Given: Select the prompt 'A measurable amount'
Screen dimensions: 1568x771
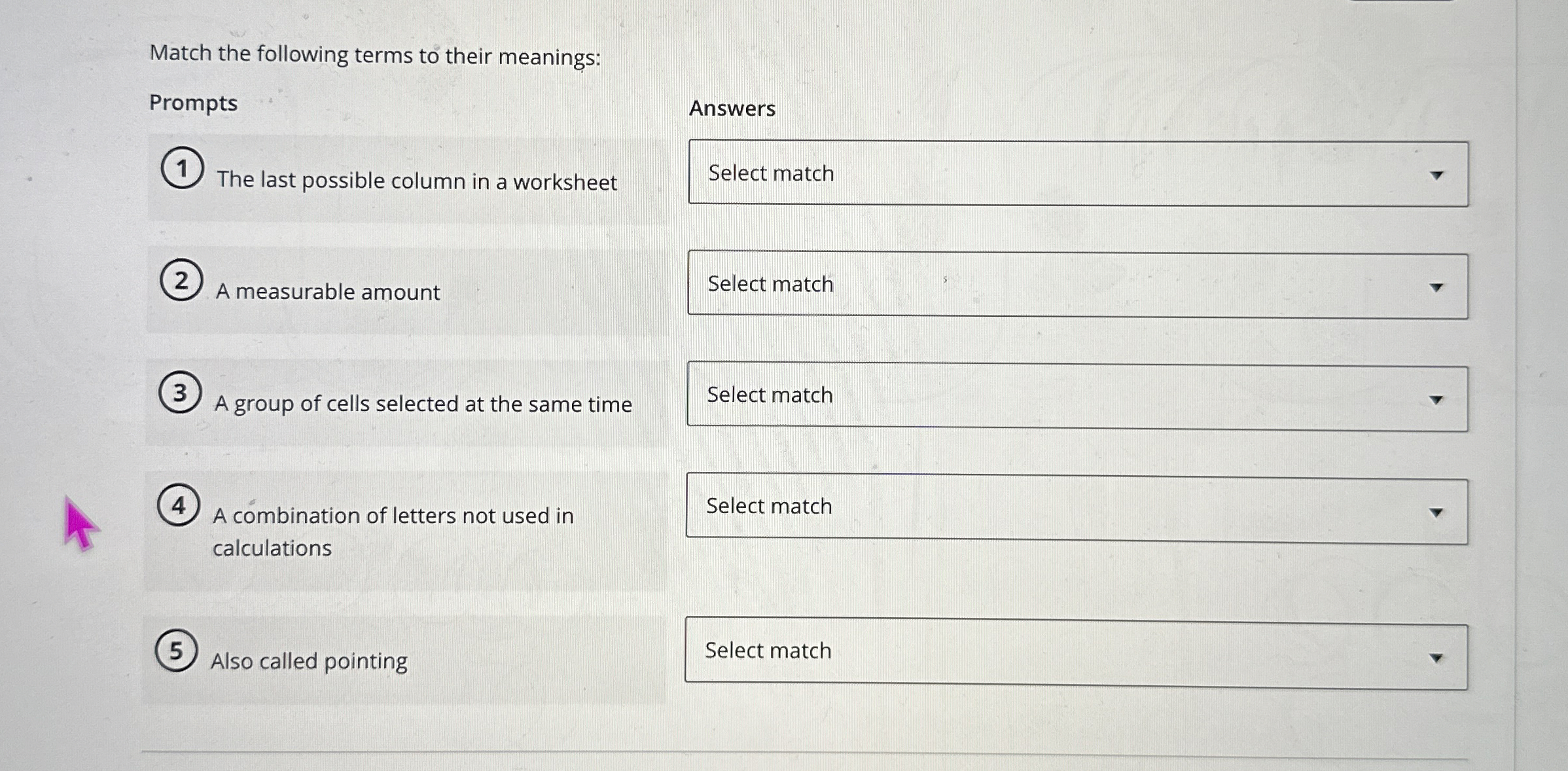Looking at the screenshot, I should [327, 292].
